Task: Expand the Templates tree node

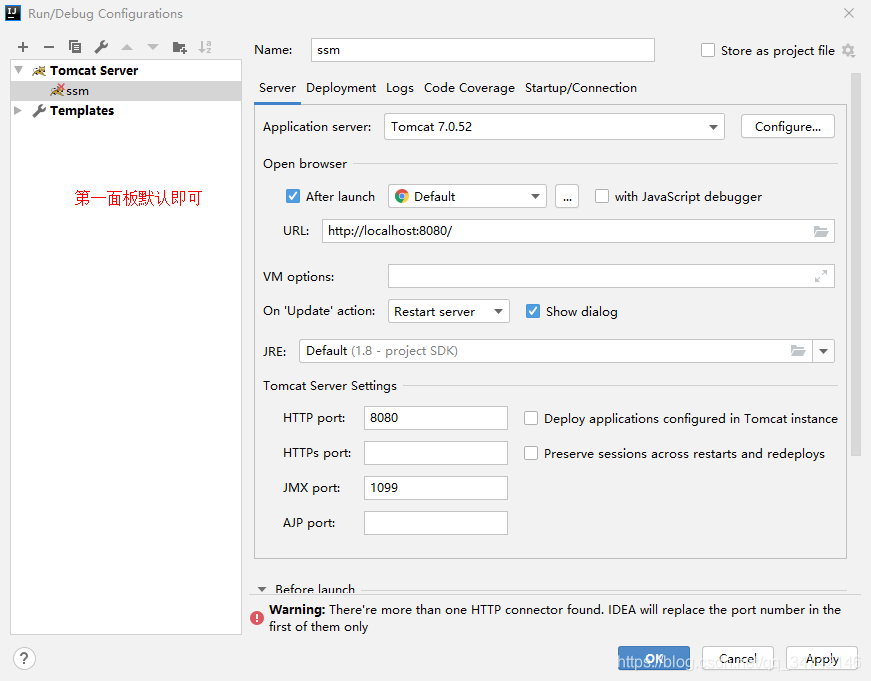Action: [18, 111]
